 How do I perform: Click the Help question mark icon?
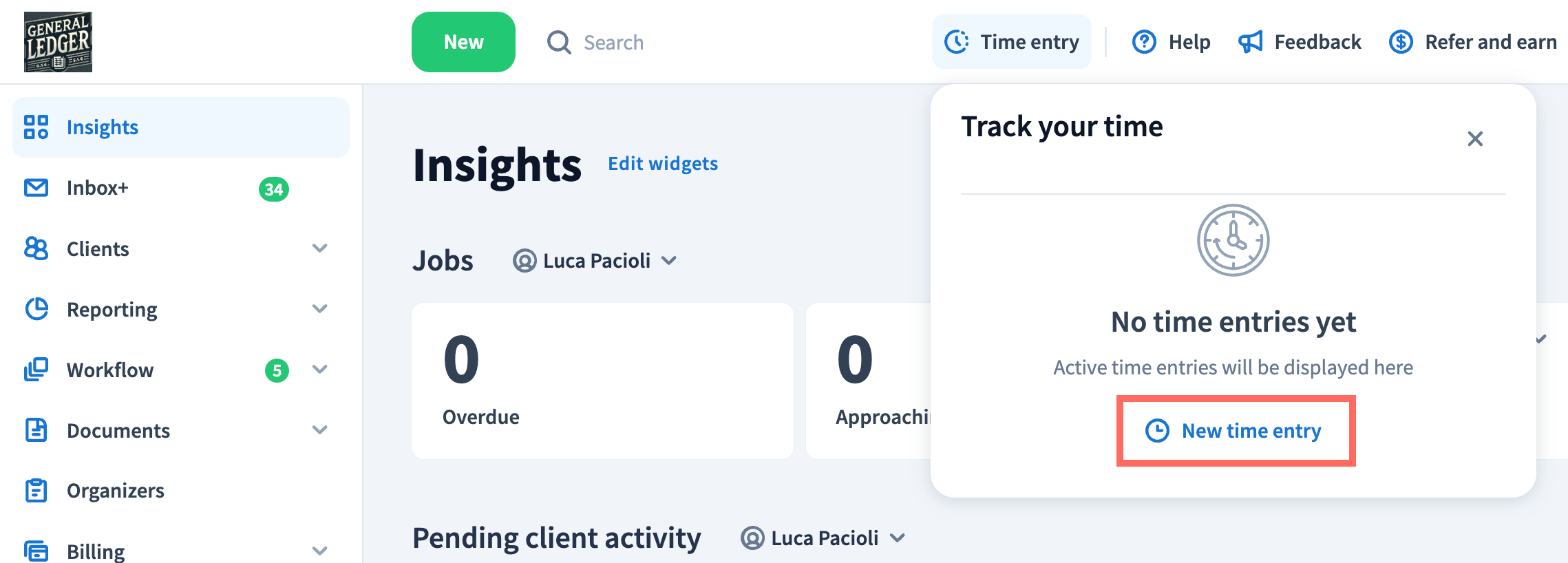[1144, 42]
